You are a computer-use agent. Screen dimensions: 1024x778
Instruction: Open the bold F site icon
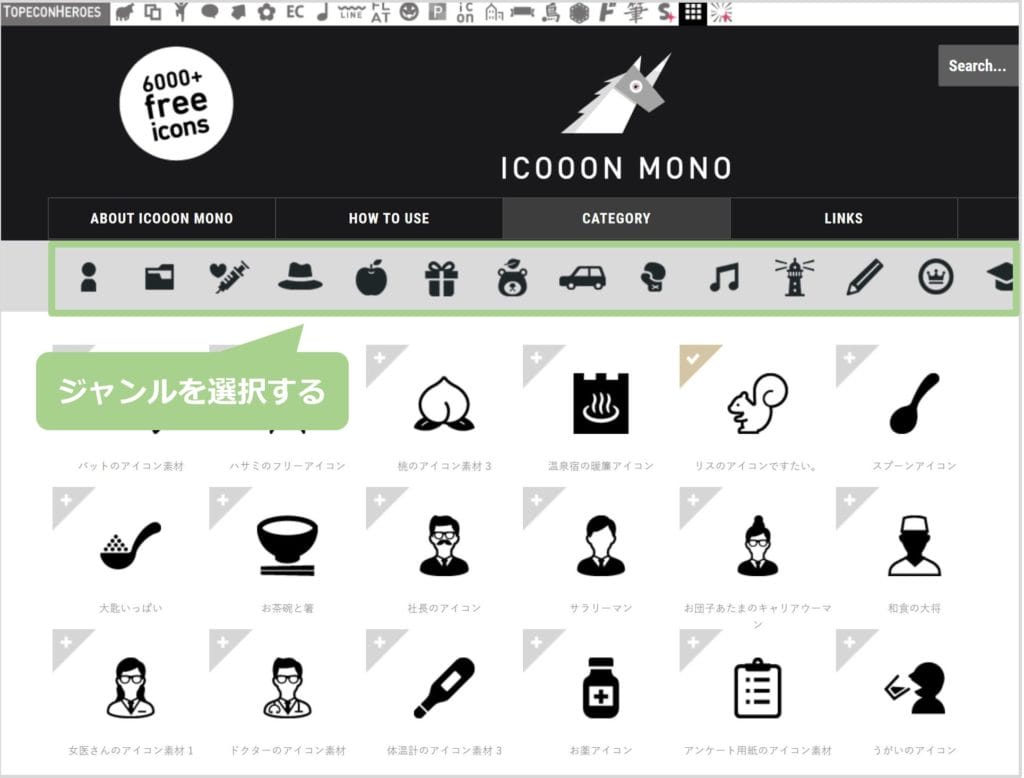(x=607, y=12)
